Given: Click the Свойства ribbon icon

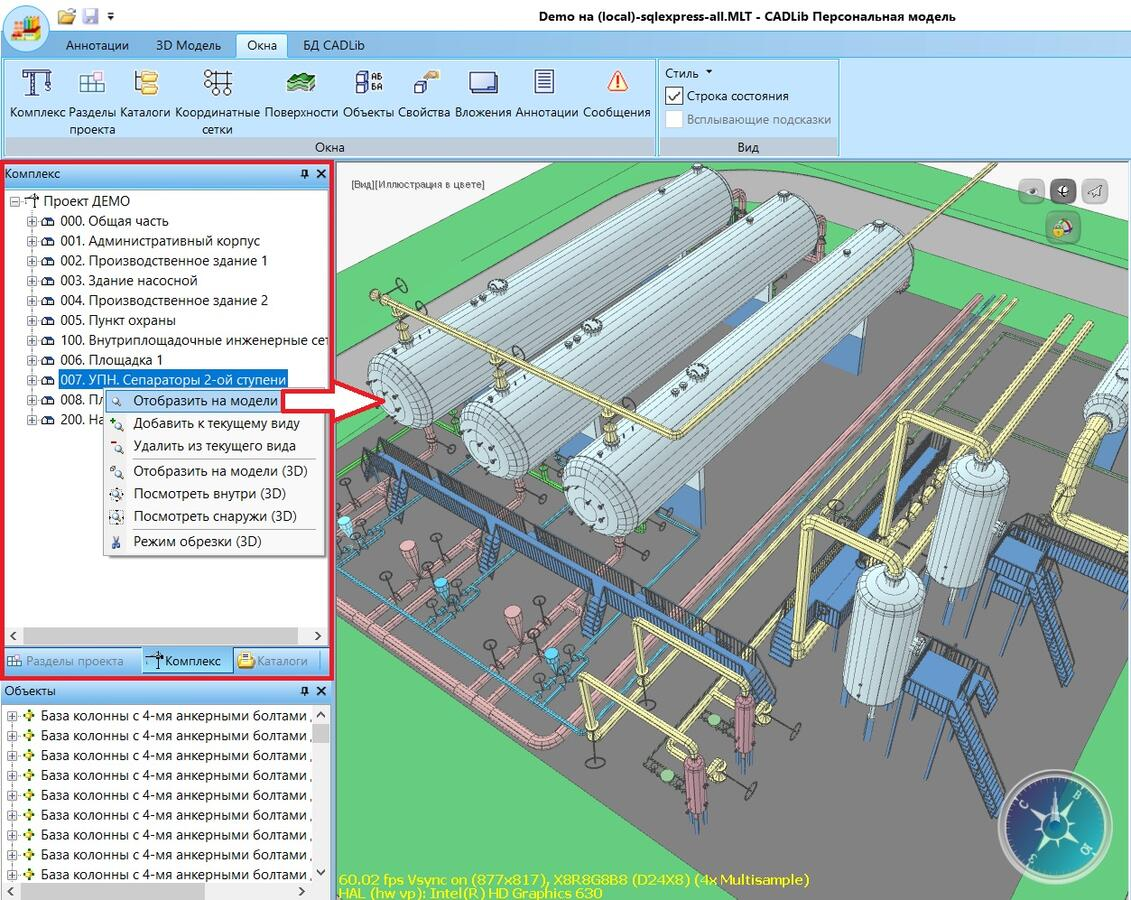Looking at the screenshot, I should (424, 84).
